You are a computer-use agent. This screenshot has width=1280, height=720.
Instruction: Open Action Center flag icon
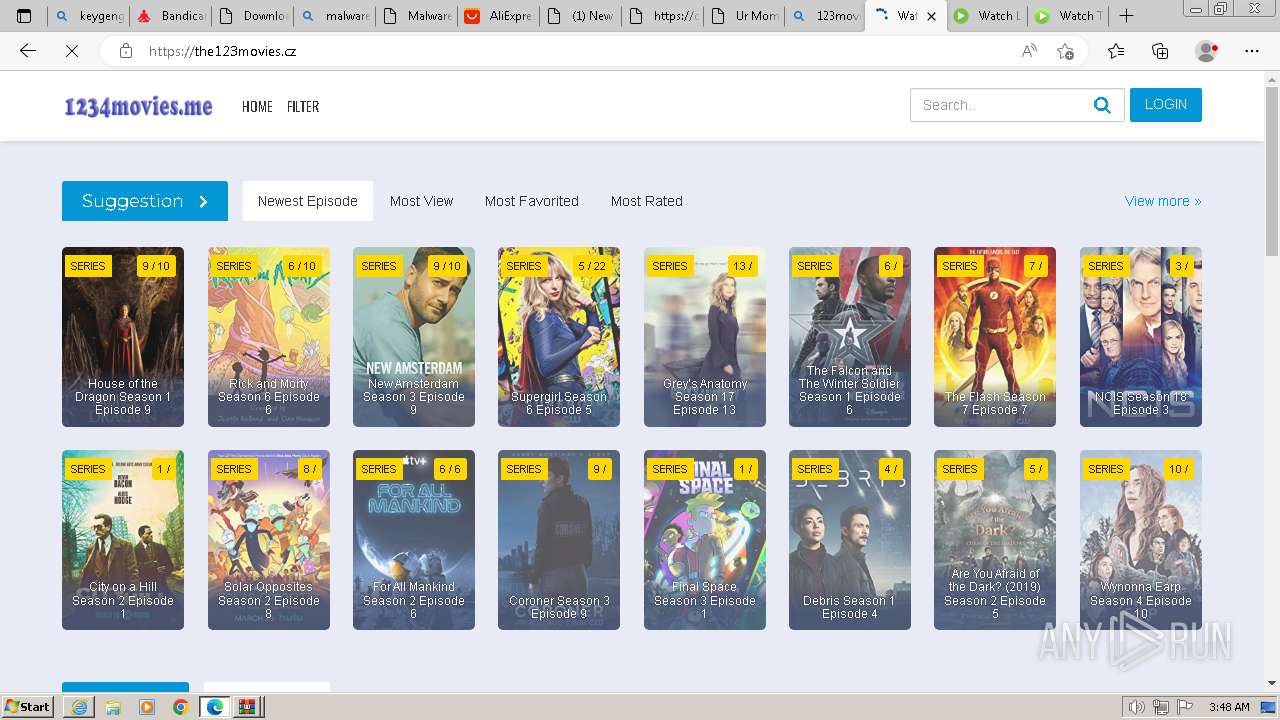coord(1185,707)
